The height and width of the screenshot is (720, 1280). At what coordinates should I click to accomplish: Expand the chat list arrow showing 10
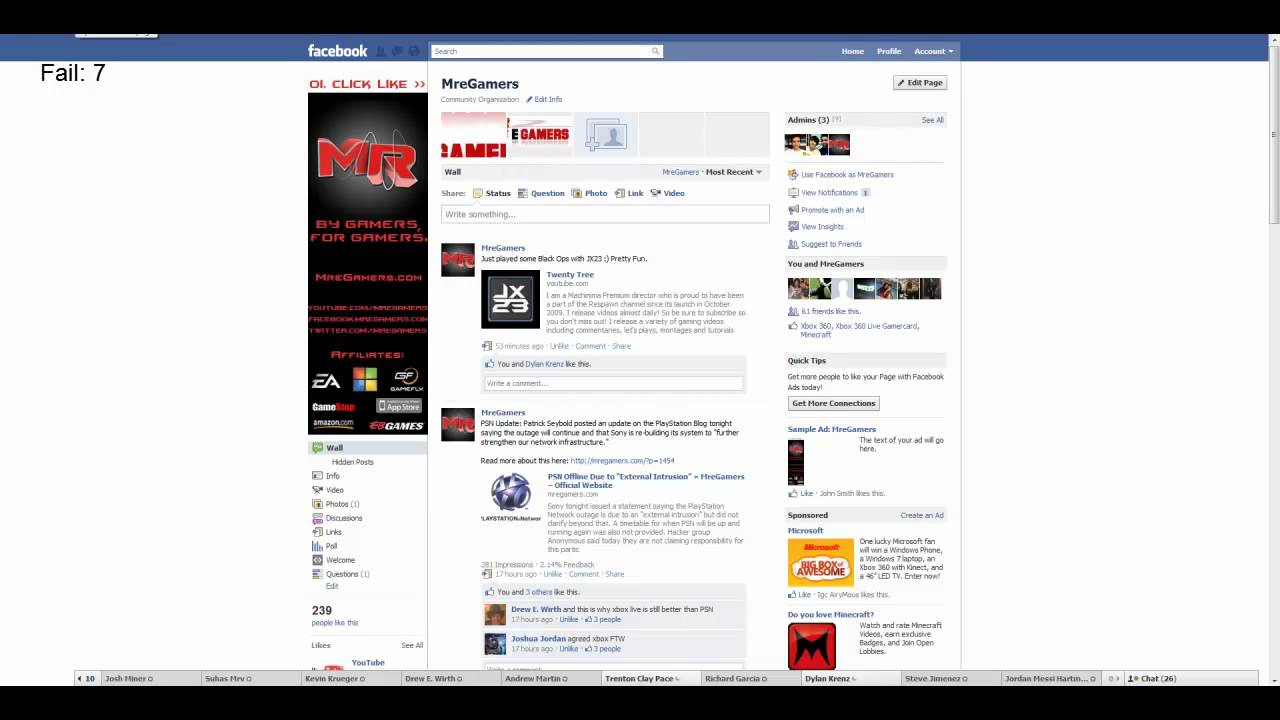click(x=86, y=678)
